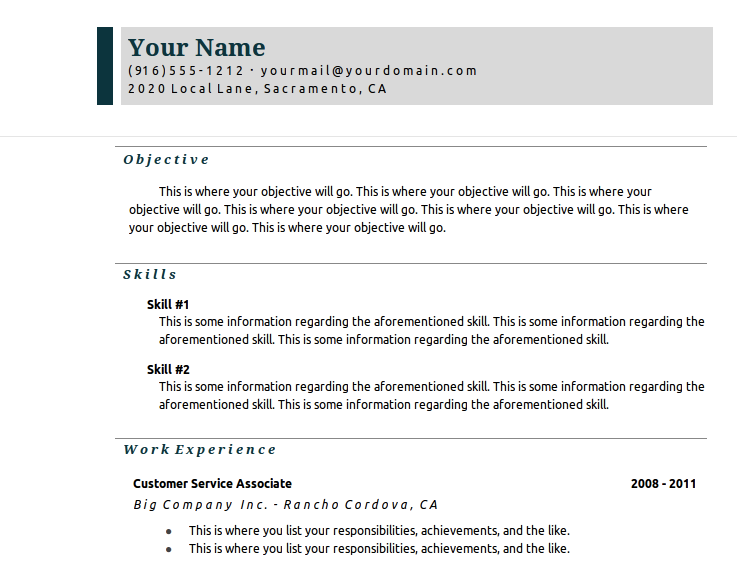Screen dimensions: 737x565
Task: Click the Skills section heading
Action: [x=150, y=275]
